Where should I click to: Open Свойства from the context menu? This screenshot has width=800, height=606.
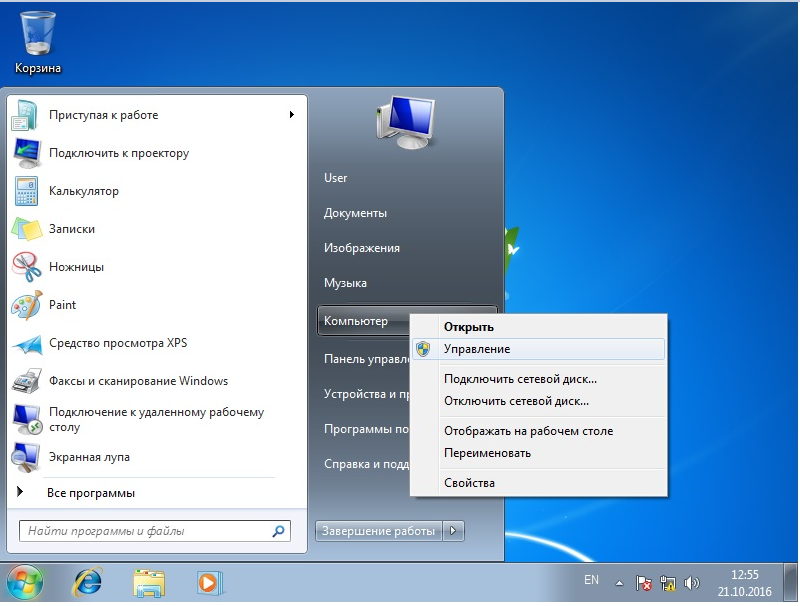[x=539, y=483]
